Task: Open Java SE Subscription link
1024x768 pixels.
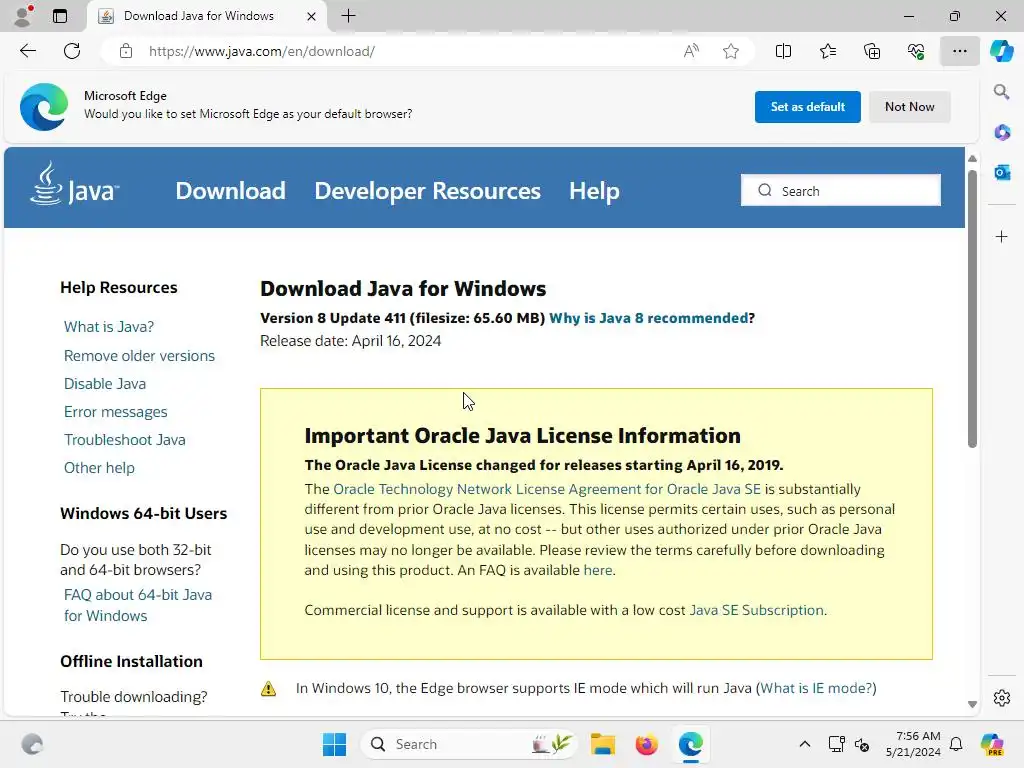Action: (756, 610)
